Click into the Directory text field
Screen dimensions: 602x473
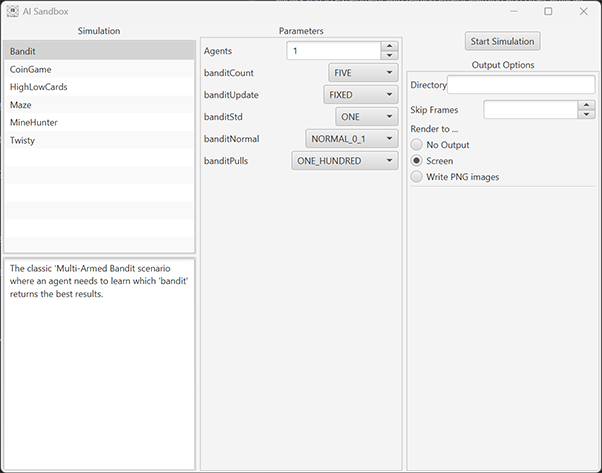(520, 85)
